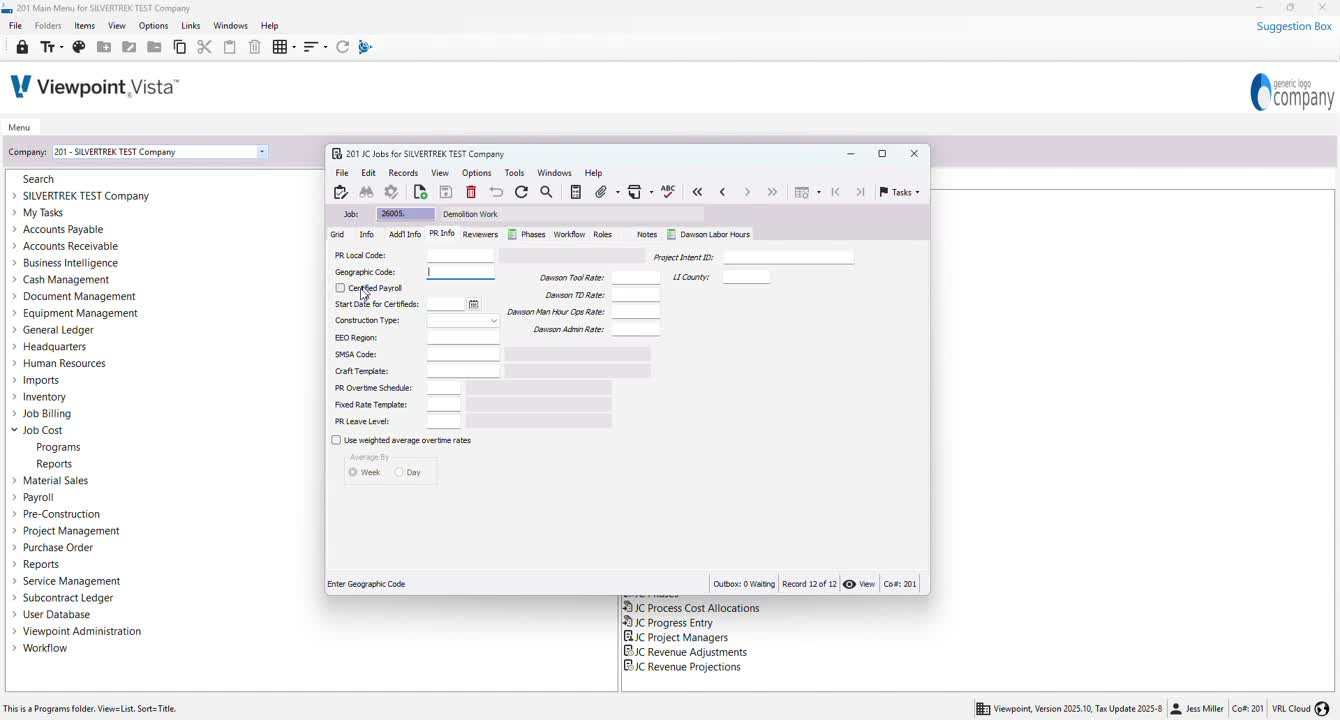
Task: Click the lock icon in main toolbar
Action: (22, 47)
